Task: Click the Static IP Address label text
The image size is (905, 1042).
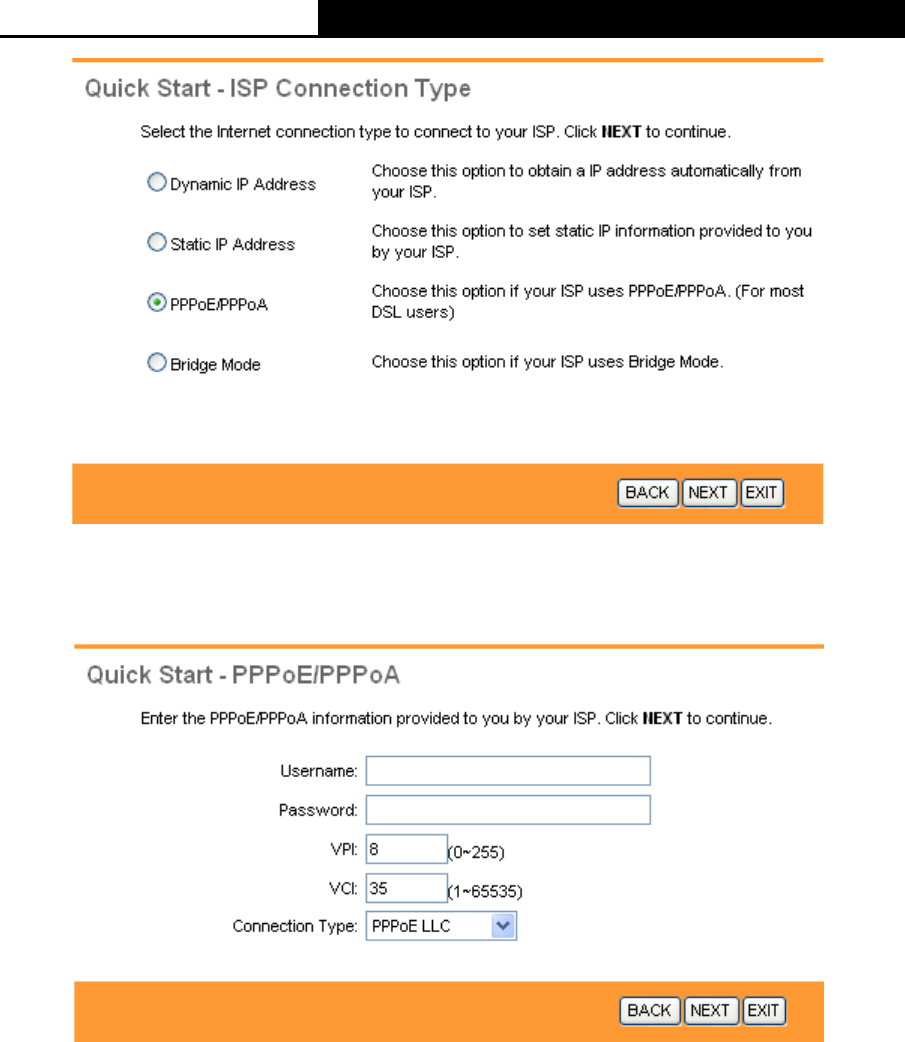Action: click(233, 245)
